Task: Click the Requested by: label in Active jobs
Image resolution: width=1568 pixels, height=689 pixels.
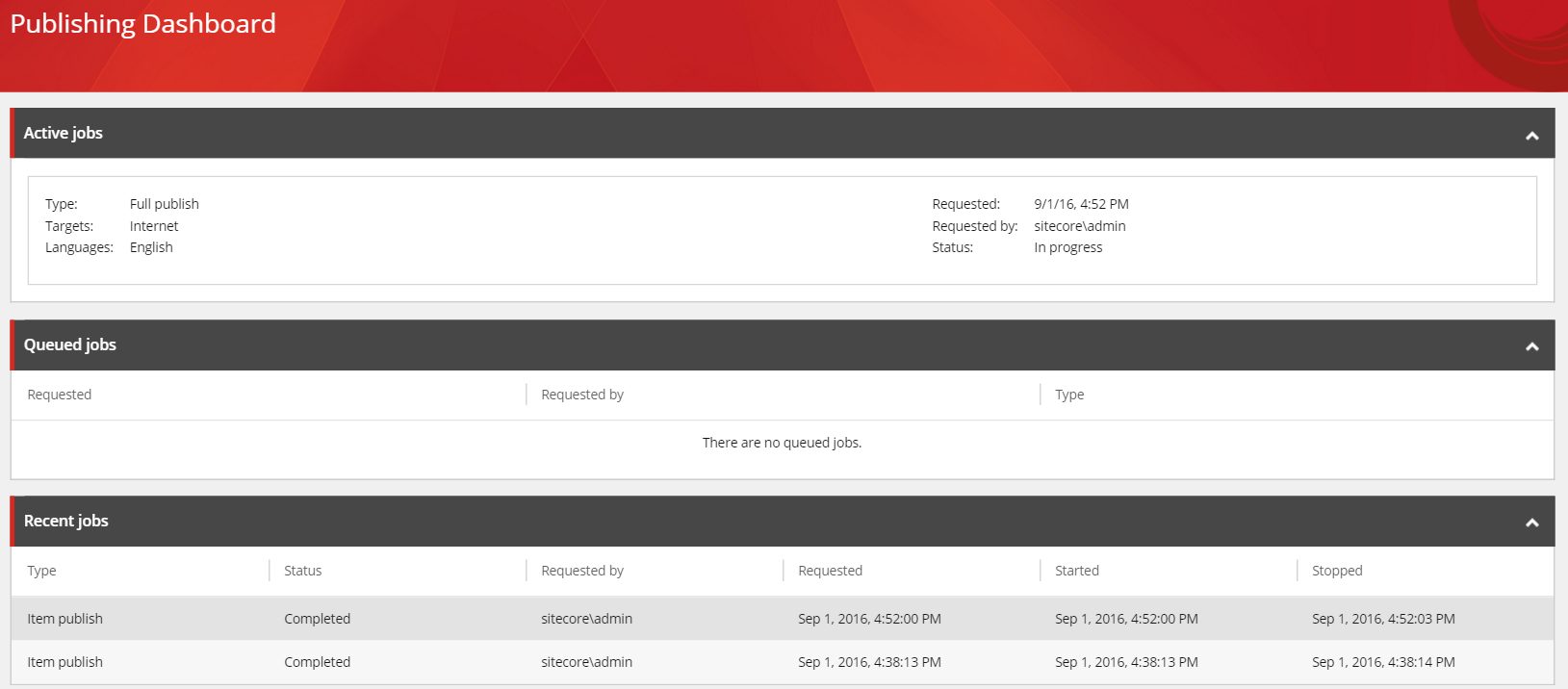Action: [x=975, y=226]
